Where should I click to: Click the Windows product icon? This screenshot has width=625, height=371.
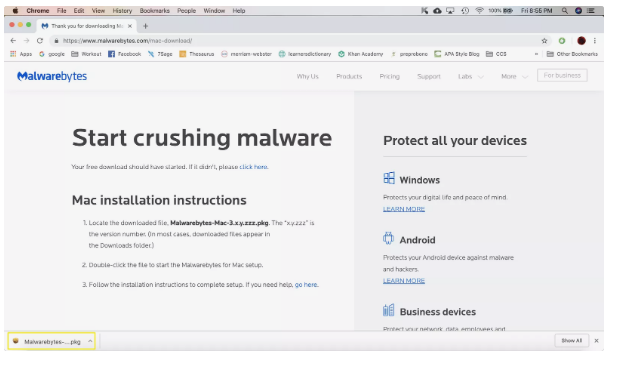(389, 178)
